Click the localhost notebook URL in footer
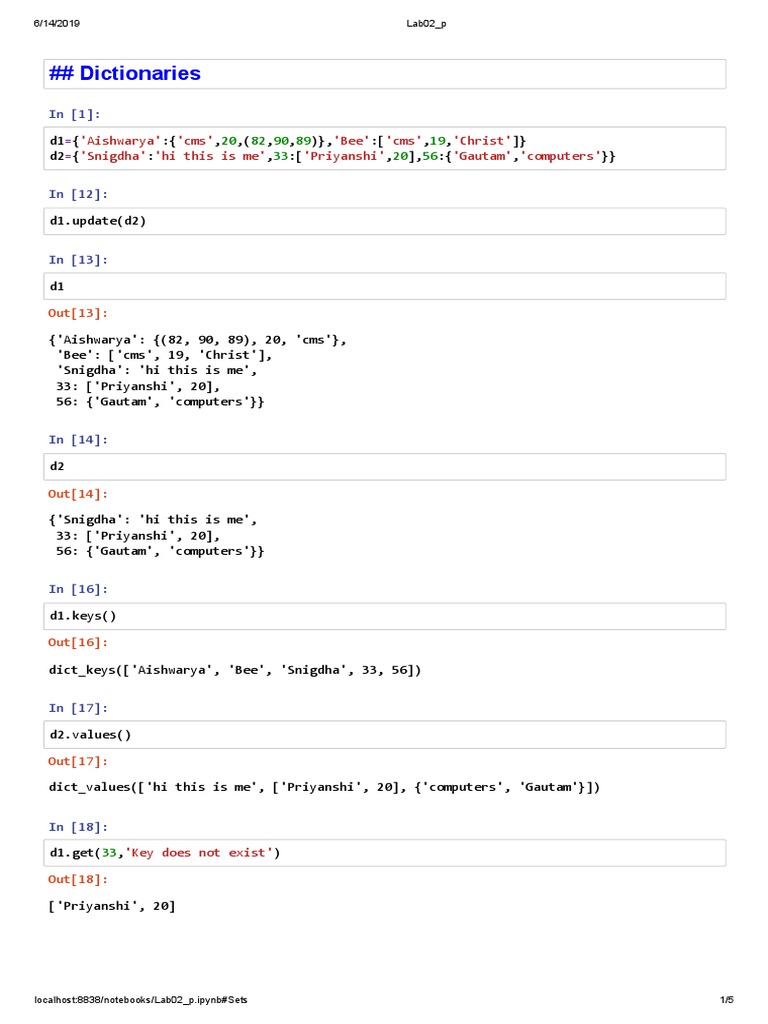 (140, 1000)
